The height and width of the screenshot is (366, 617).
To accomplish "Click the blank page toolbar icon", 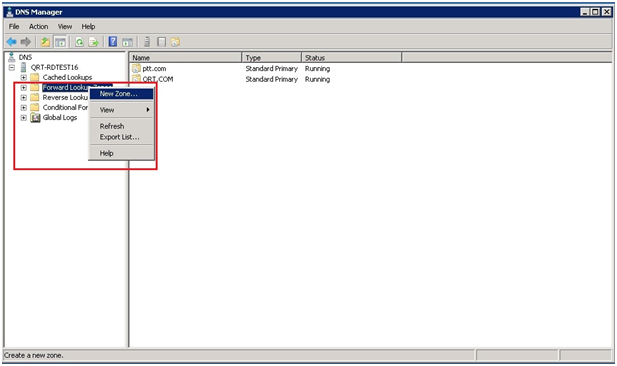I will coord(161,42).
